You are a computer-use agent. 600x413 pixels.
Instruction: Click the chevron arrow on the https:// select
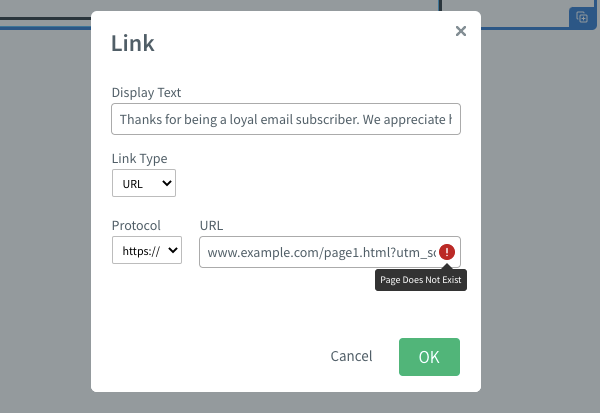175,251
